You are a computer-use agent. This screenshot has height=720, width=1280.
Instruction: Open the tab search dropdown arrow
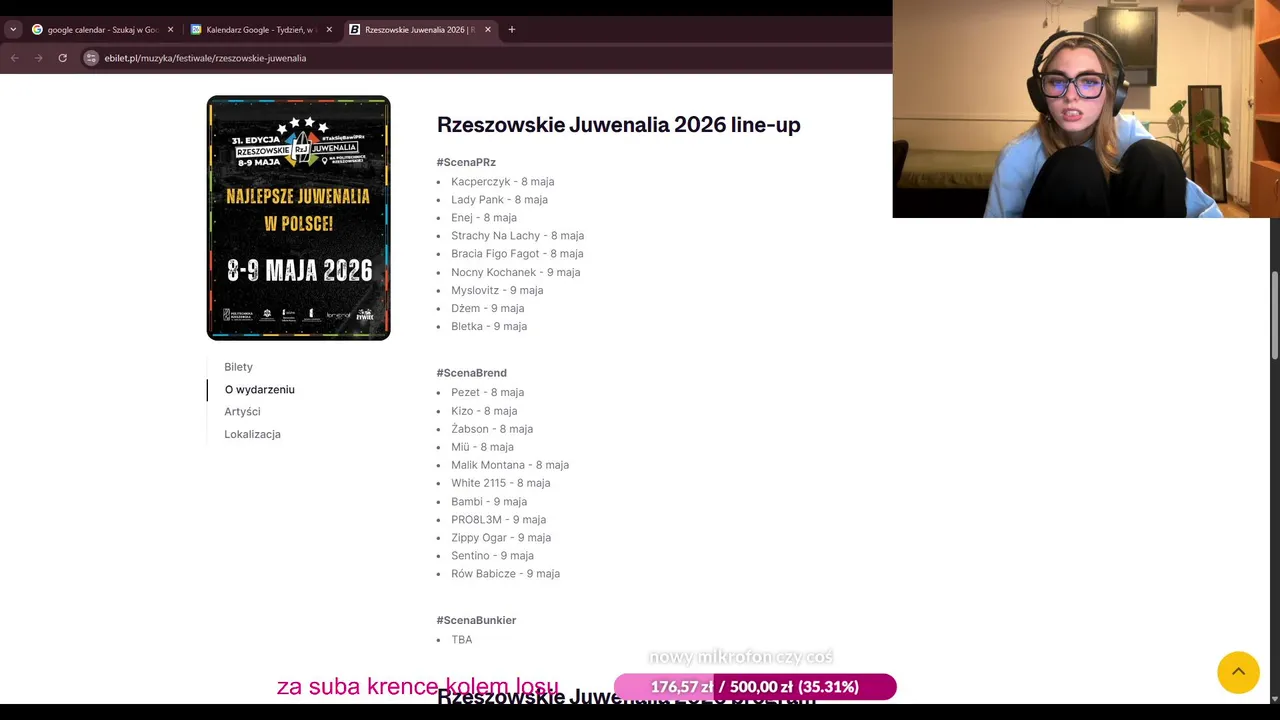coord(13,30)
